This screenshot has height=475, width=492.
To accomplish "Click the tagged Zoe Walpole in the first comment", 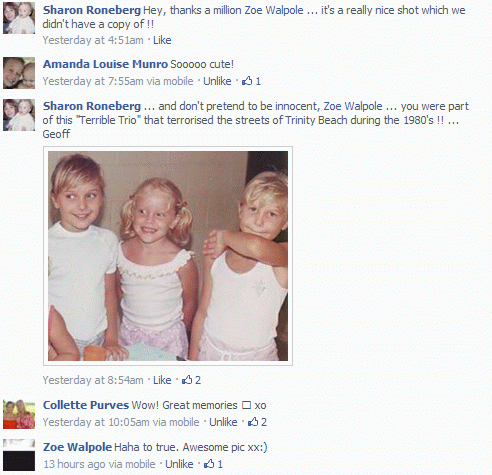I will 274,10.
